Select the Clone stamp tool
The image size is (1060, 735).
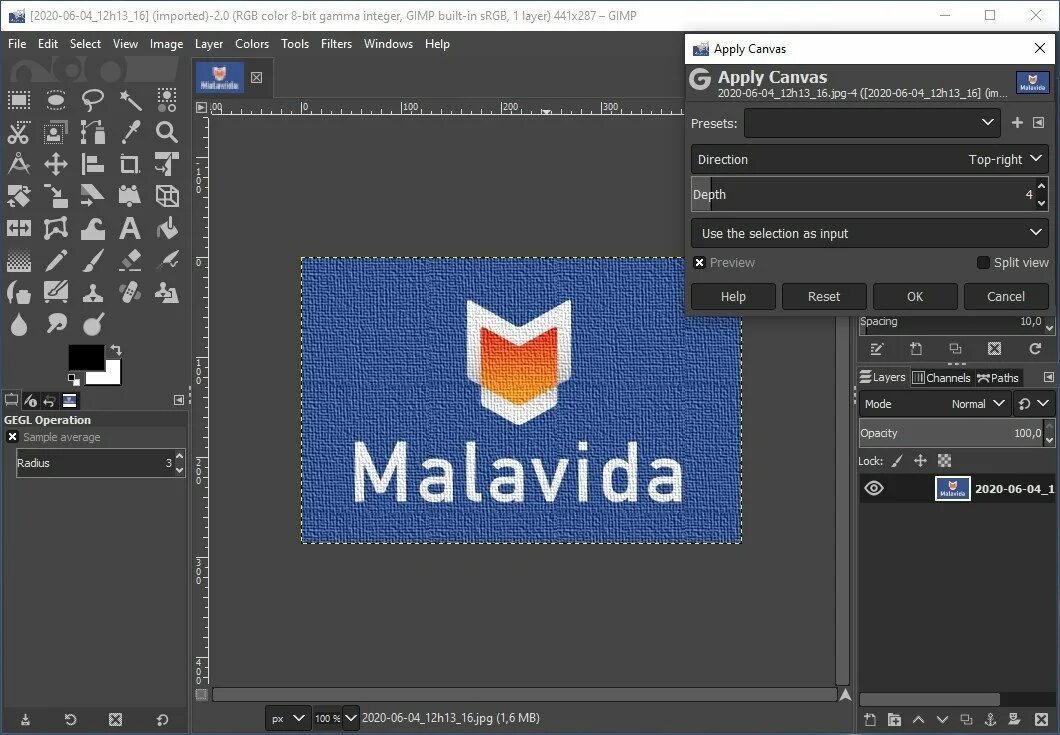93,293
